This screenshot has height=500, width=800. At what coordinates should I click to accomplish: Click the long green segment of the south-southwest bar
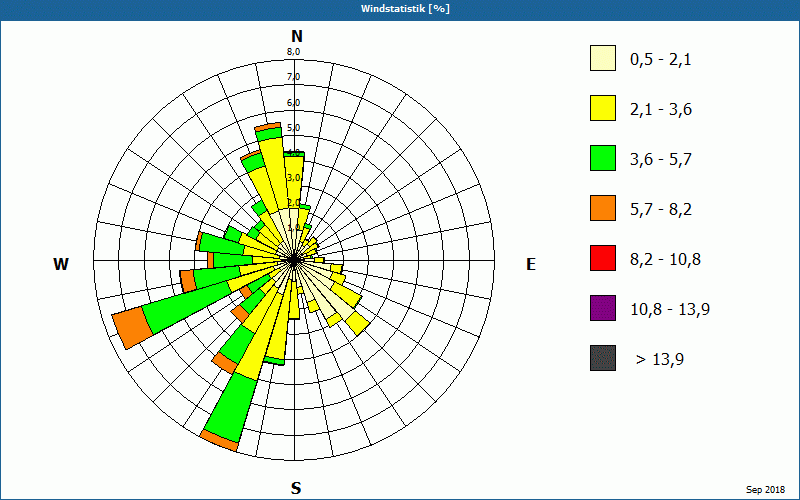(231, 406)
